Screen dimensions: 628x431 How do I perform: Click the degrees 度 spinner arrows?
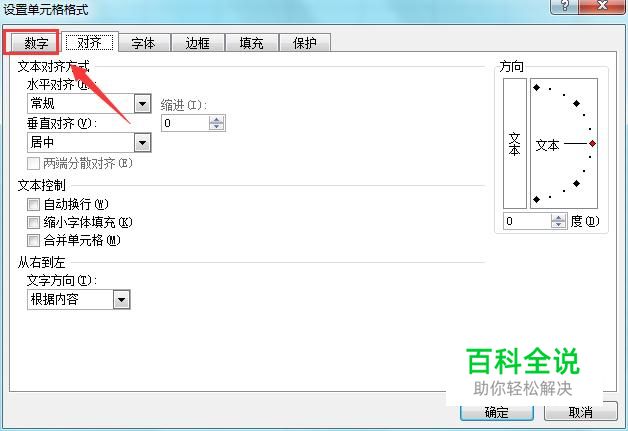click(558, 221)
